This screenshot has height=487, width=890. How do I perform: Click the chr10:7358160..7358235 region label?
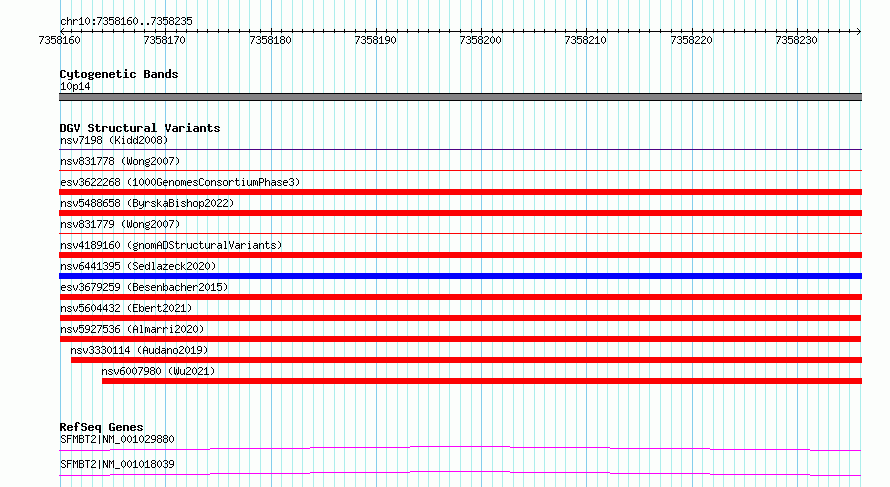126,21
